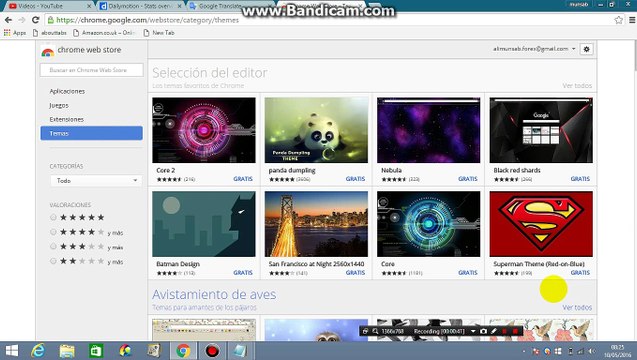The image size is (637, 360).
Task: Open the Extensiones category
Action: click(x=66, y=119)
